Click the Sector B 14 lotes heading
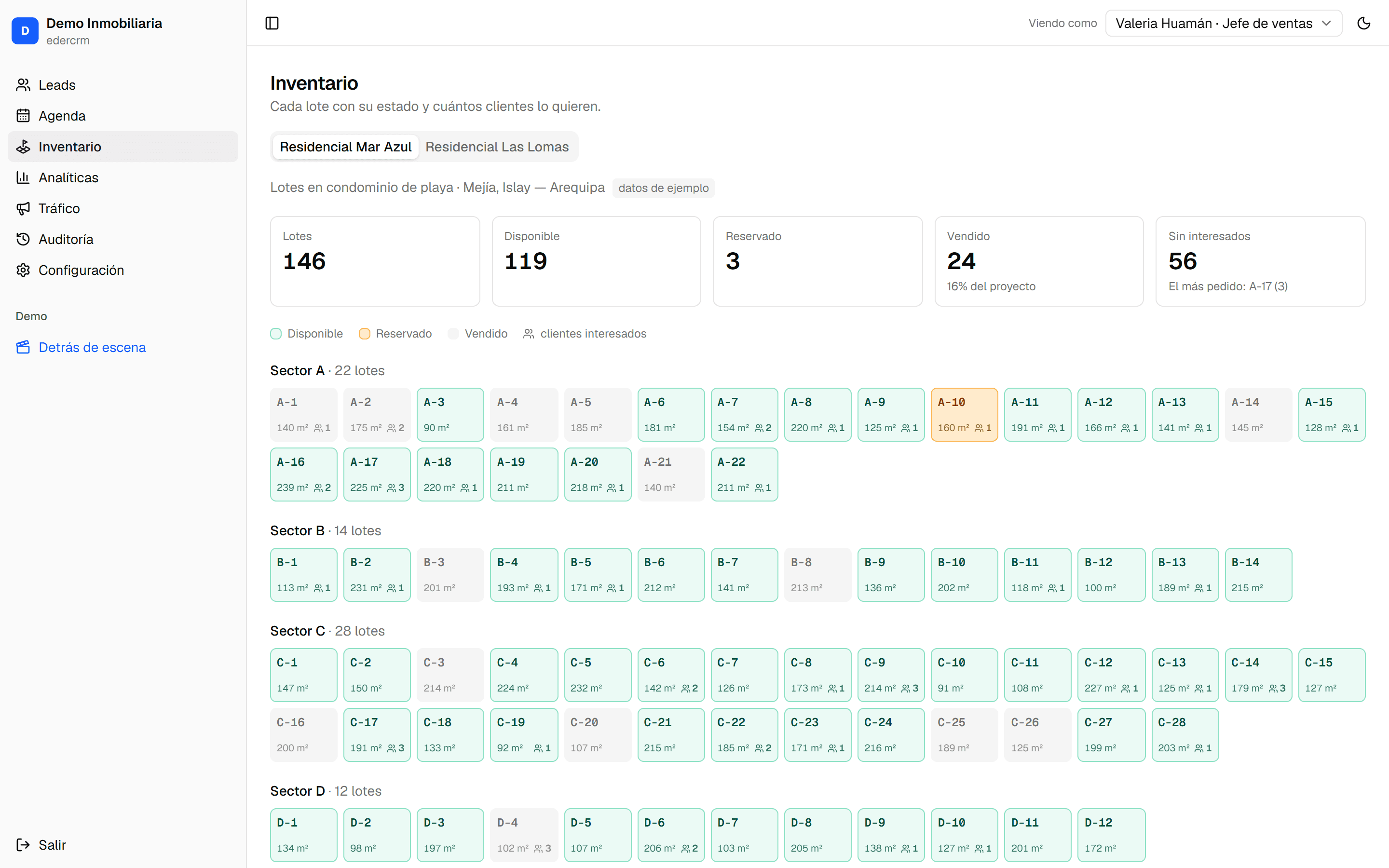Screen dimensions: 1389x868 (x=326, y=531)
